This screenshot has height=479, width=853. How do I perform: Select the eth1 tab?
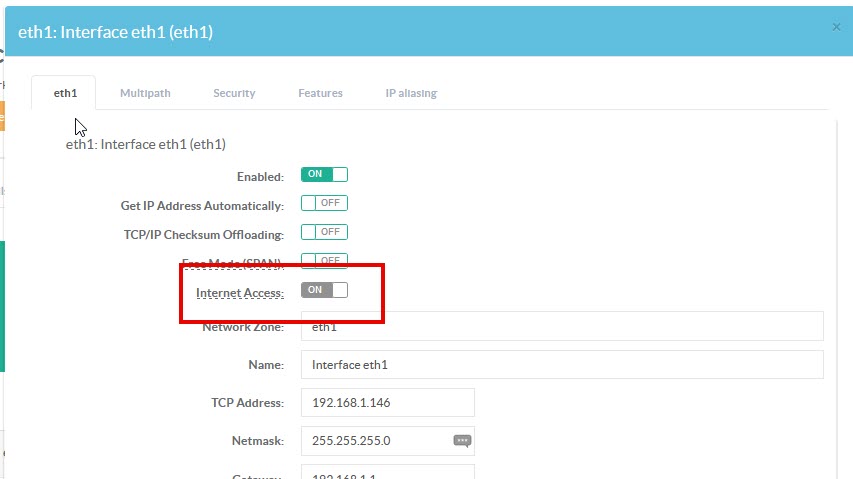coord(65,93)
